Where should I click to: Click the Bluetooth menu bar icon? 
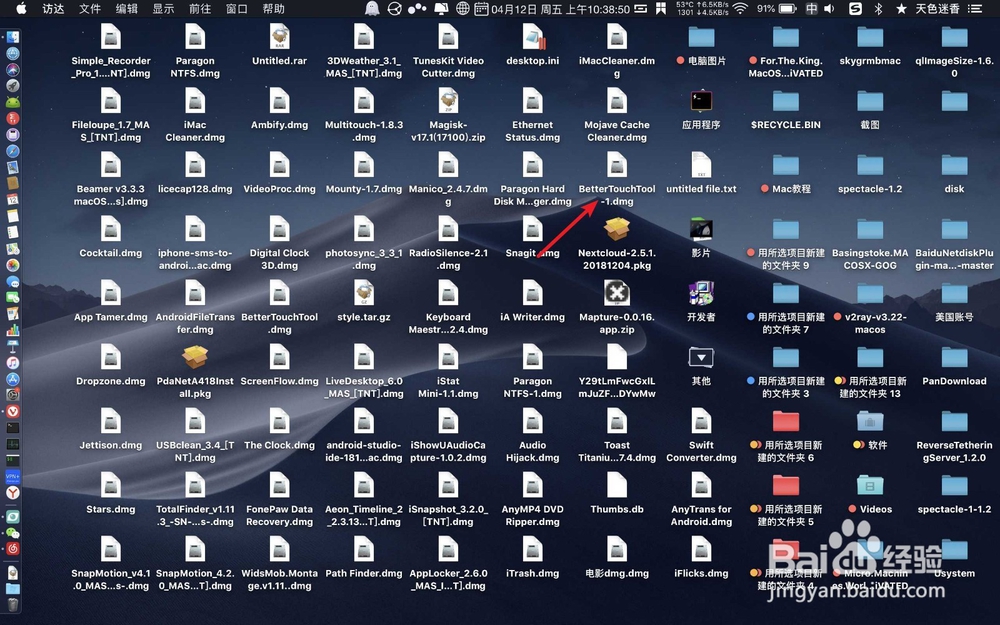tap(878, 8)
